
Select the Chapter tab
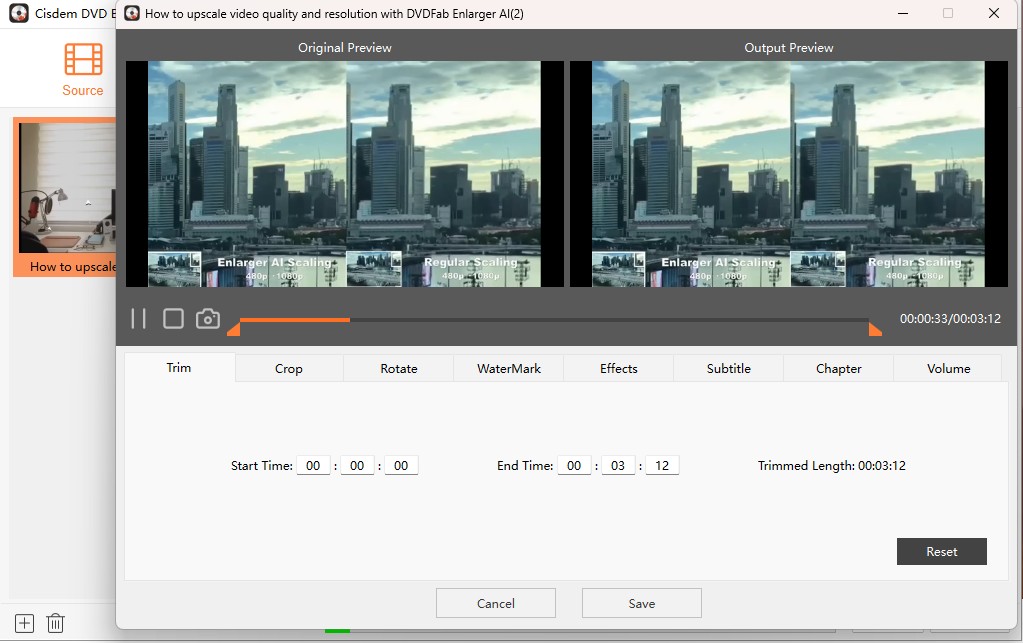838,368
